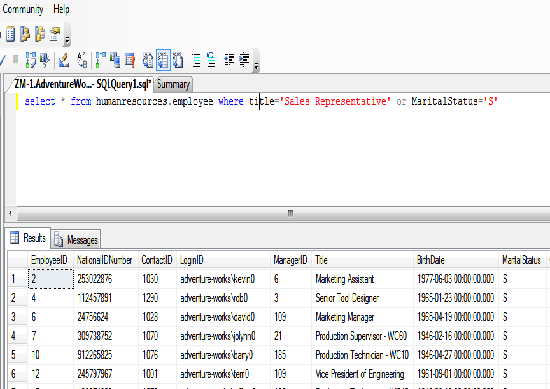The width and height of the screenshot is (550, 389).
Task: Select the 'Production Supervisor - WC60' cell
Action: pyautogui.click(x=362, y=336)
